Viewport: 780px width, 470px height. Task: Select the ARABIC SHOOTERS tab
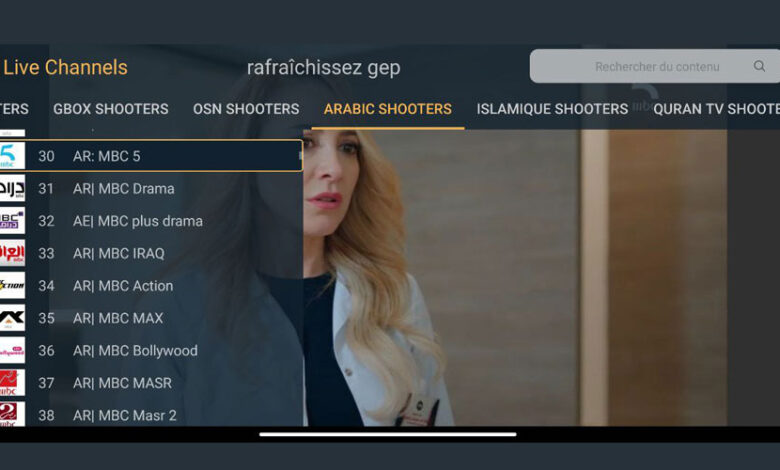[388, 109]
